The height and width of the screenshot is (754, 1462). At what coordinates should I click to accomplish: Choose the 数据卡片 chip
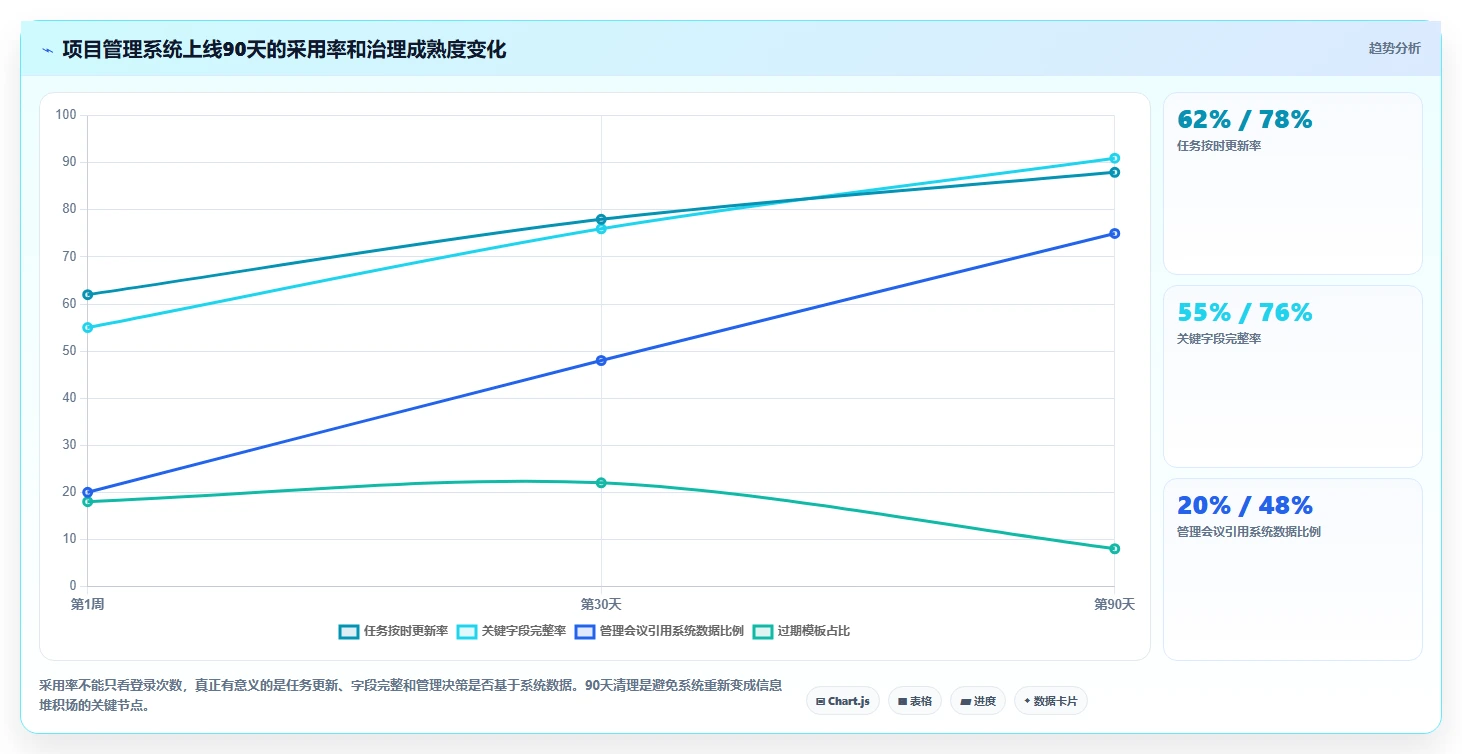1050,701
